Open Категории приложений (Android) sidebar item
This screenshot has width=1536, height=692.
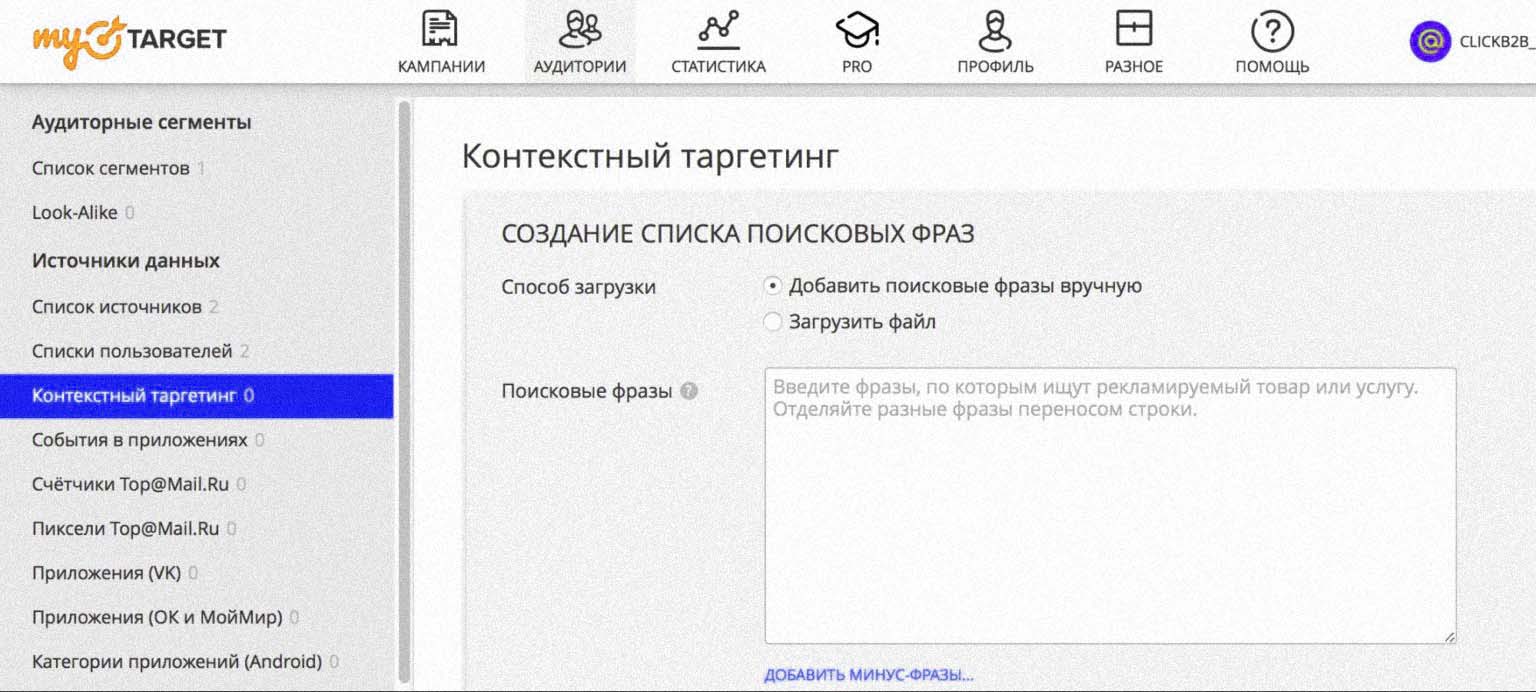pyautogui.click(x=177, y=661)
